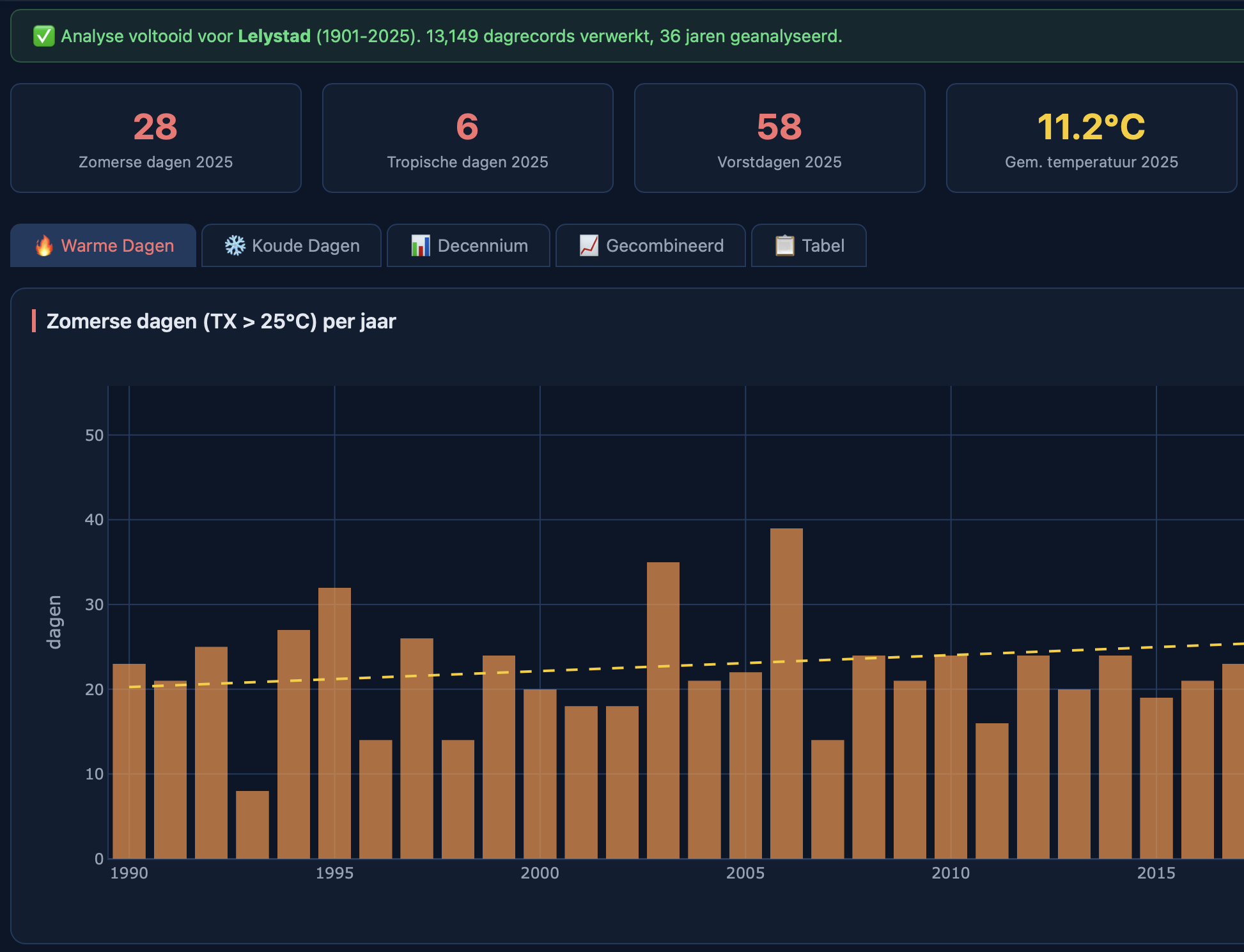Click the Zomerse dagen 2025 card

tap(155, 138)
